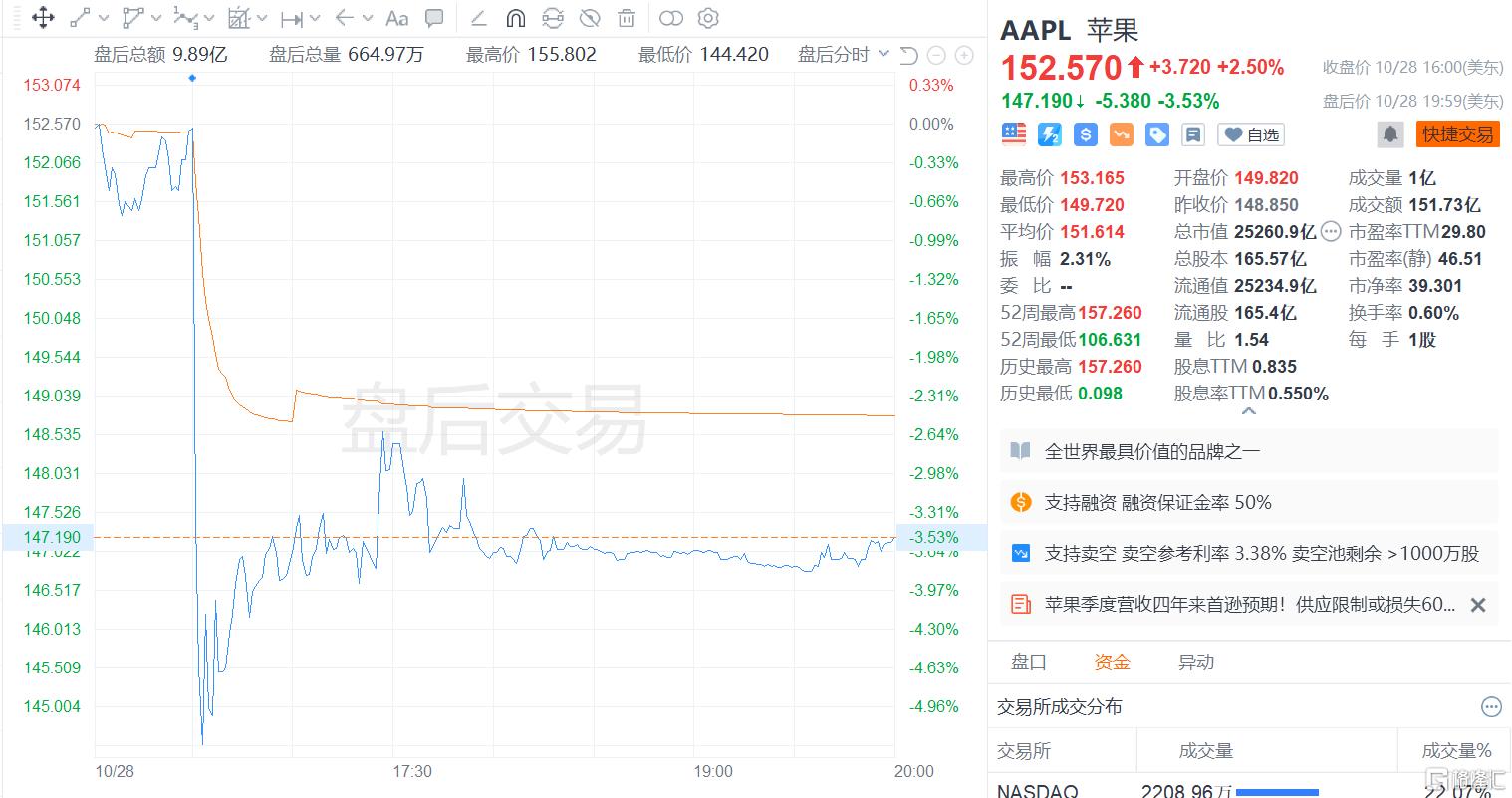Toggle the magnet snap mode

coord(515,18)
